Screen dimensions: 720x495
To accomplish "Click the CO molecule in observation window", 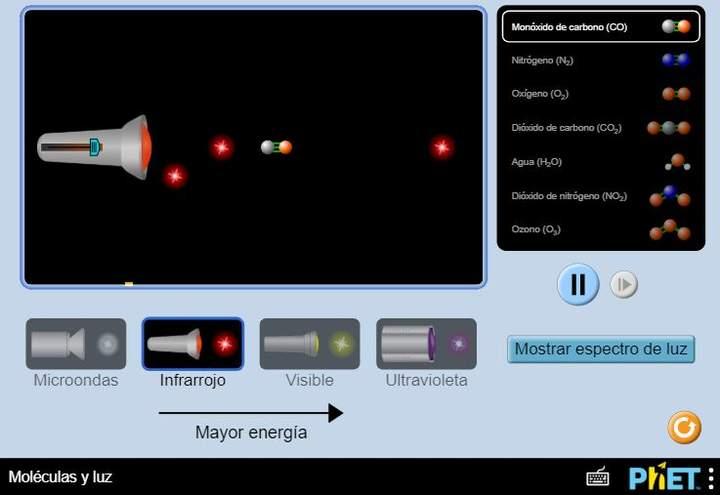I will pyautogui.click(x=276, y=147).
